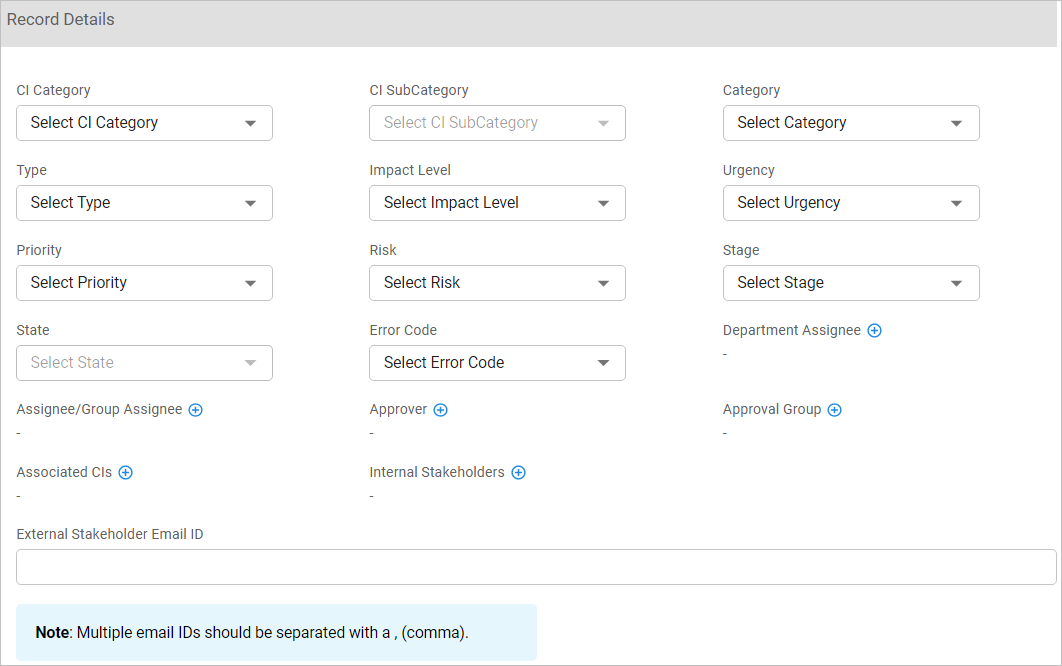Open the Select Urgency dropdown
Viewport: 1062px width, 666px height.
pos(850,203)
